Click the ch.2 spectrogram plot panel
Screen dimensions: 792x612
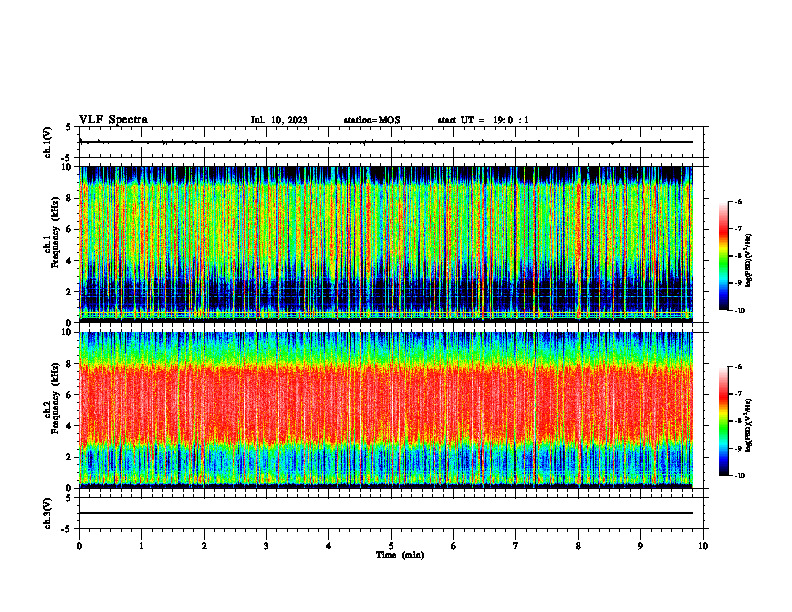click(x=386, y=410)
